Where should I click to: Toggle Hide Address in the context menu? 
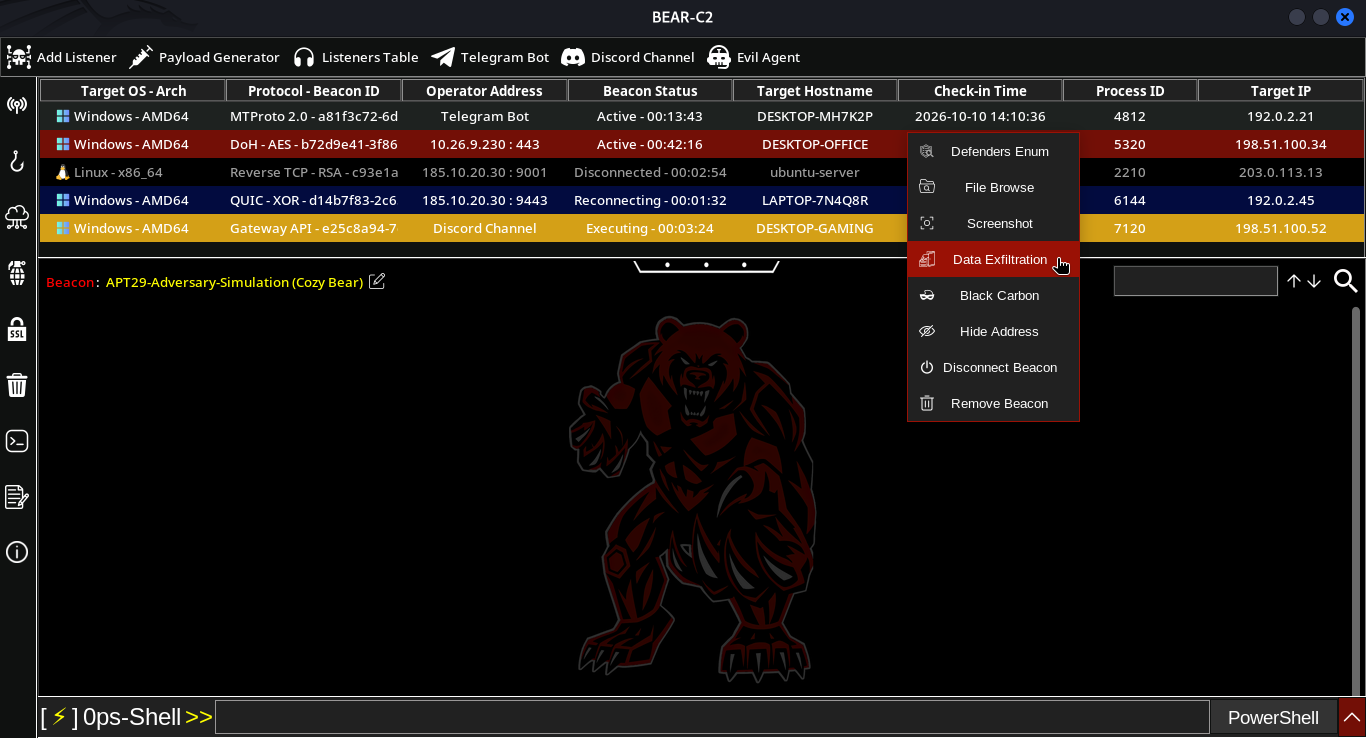993,332
